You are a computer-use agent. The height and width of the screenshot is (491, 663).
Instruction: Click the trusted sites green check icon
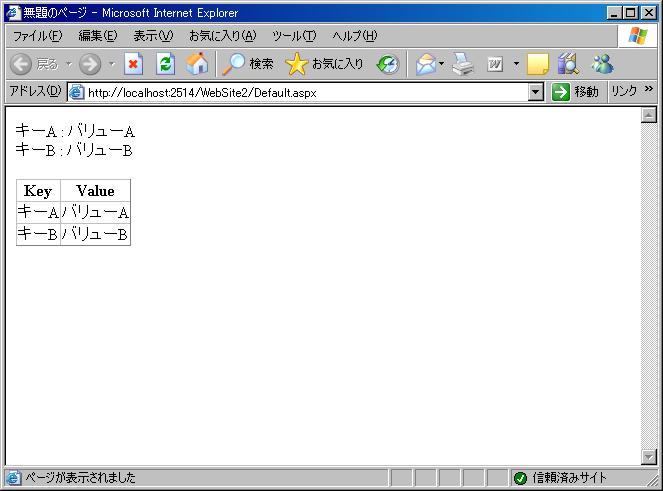[x=520, y=478]
